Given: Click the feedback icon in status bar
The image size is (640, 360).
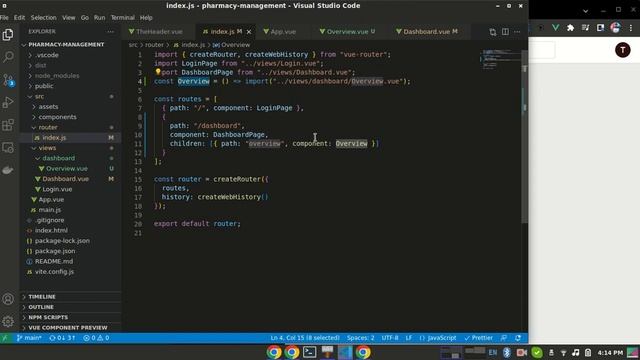Looking at the screenshot, I should point(504,338).
